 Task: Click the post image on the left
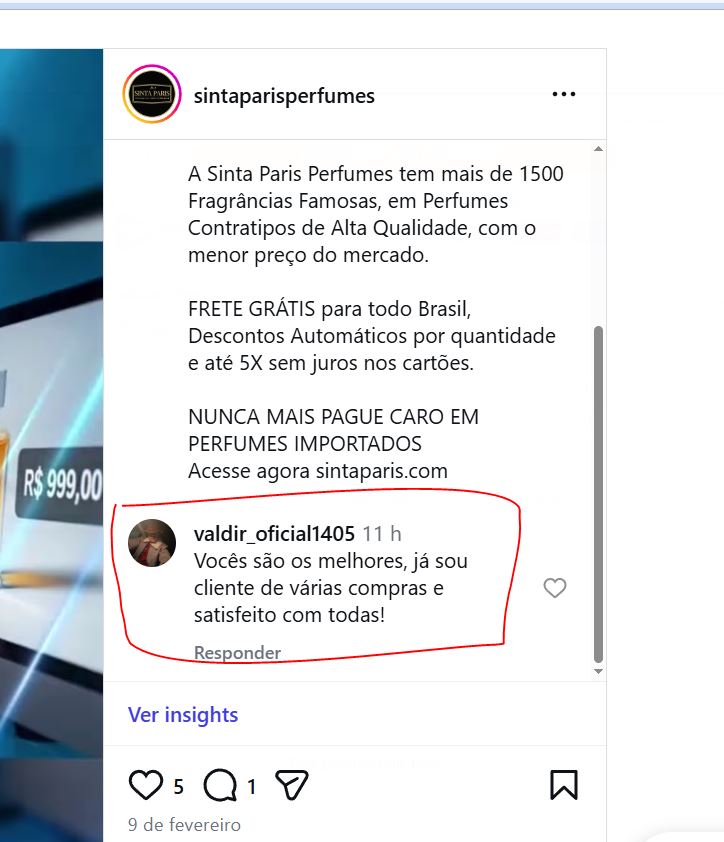coord(52,445)
